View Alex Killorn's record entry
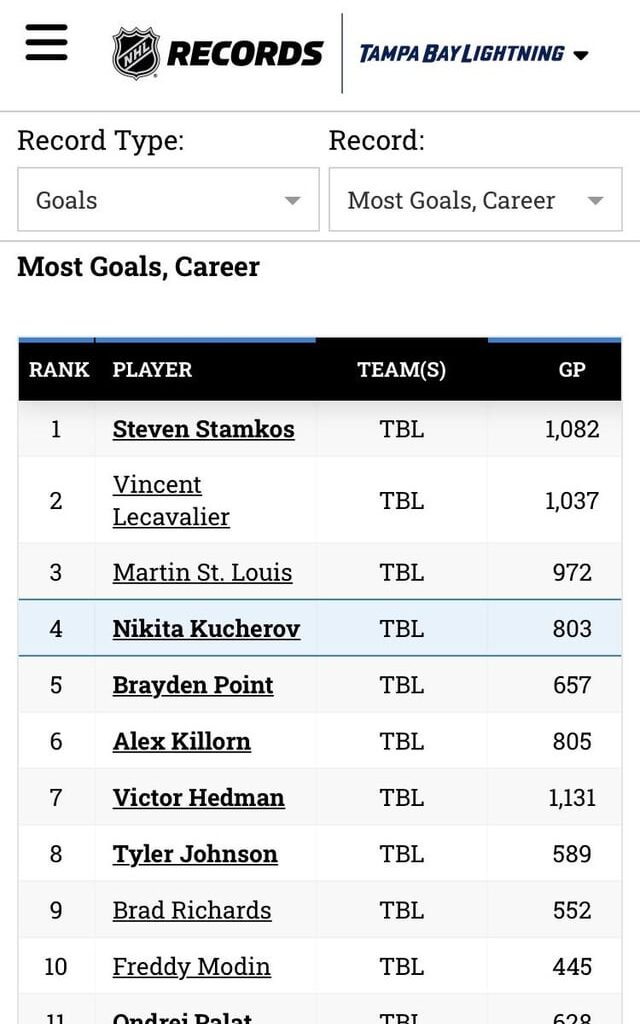The width and height of the screenshot is (640, 1024). tap(181, 741)
